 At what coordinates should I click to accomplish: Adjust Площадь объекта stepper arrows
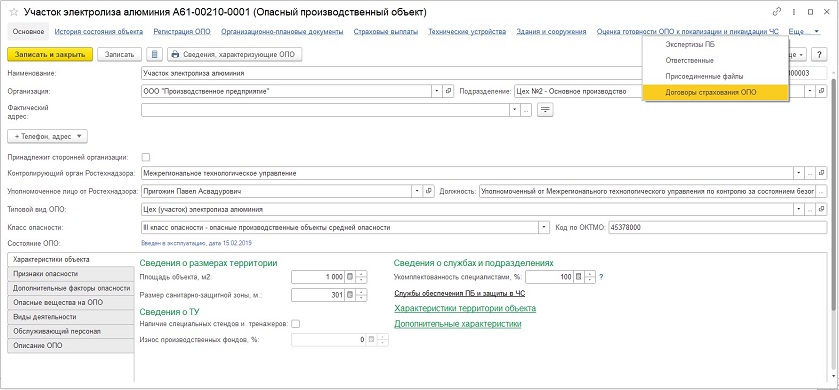(x=362, y=277)
